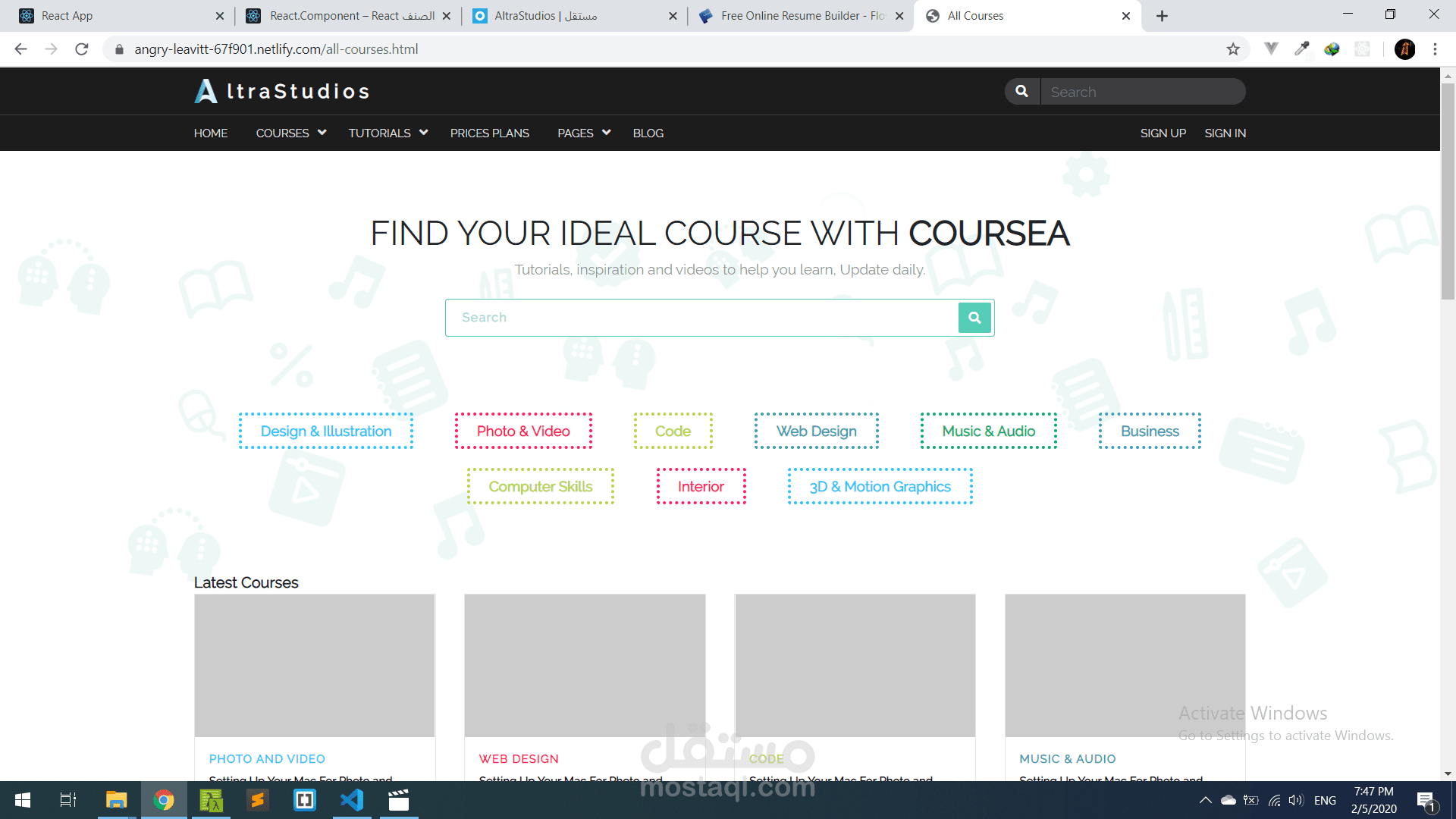Open the Prices Plans menu item
Viewport: 1456px width, 819px height.
click(489, 133)
